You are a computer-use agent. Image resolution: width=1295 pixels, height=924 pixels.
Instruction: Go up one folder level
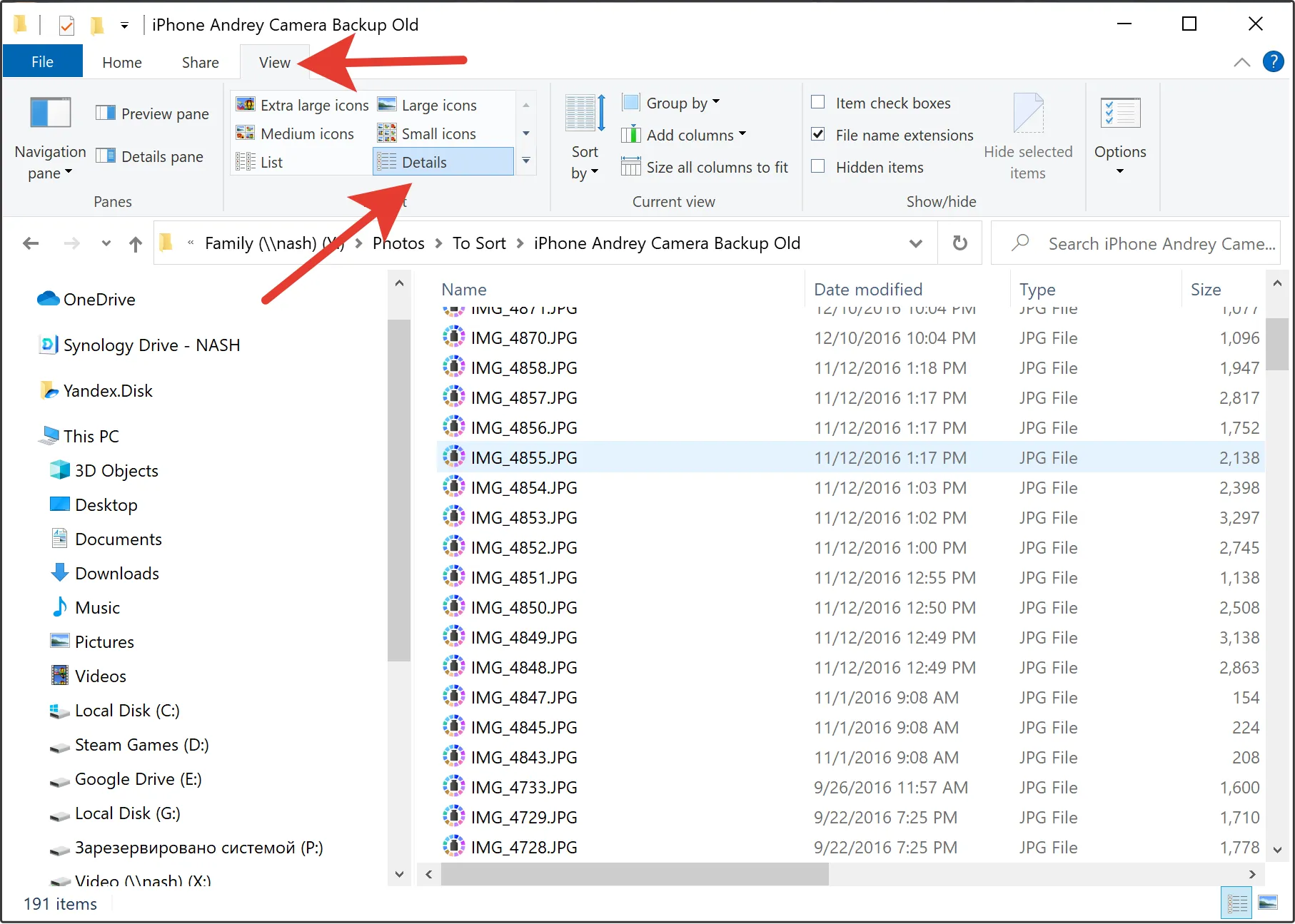[x=136, y=244]
